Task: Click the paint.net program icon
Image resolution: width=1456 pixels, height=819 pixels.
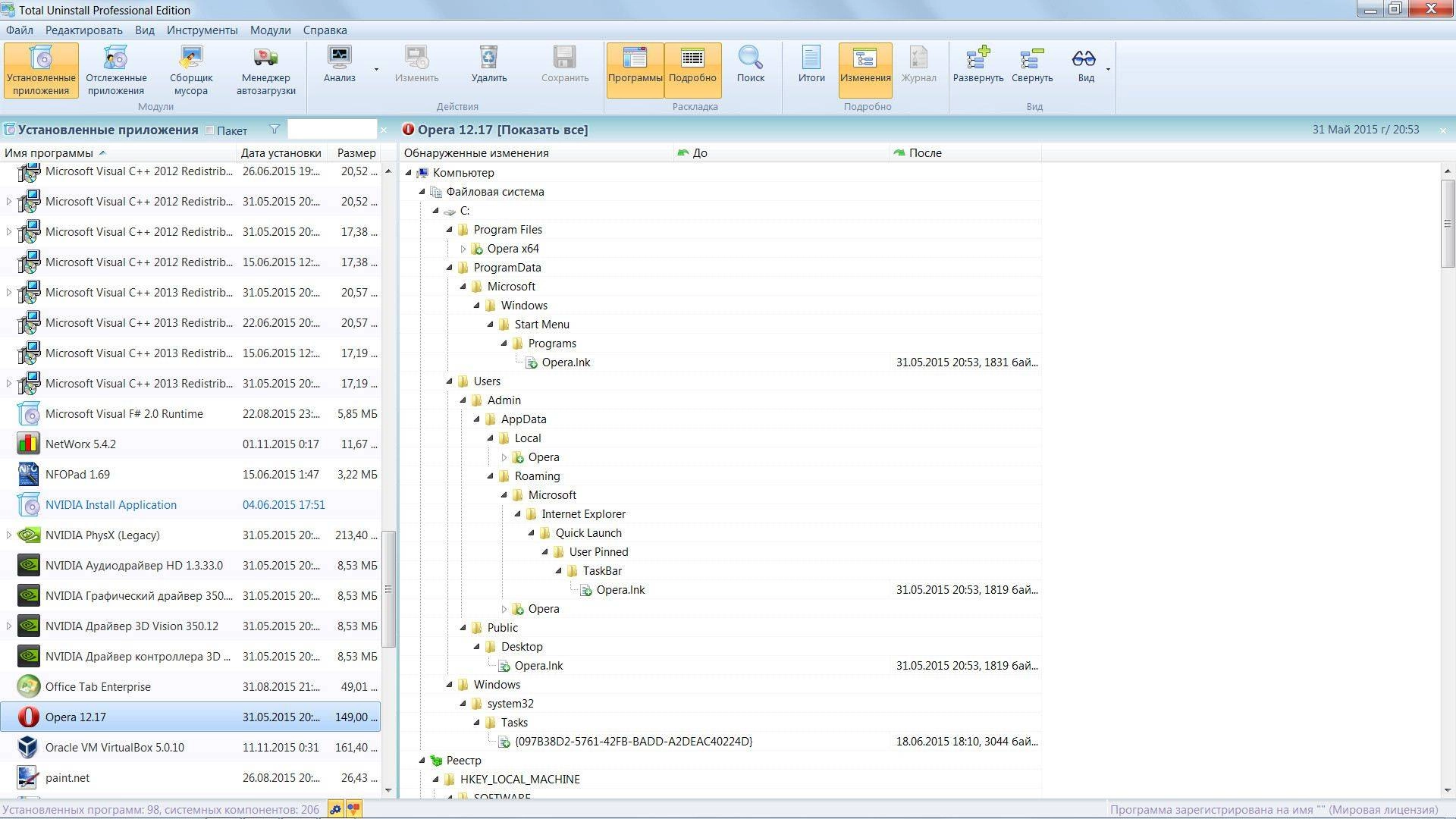Action: point(28,777)
